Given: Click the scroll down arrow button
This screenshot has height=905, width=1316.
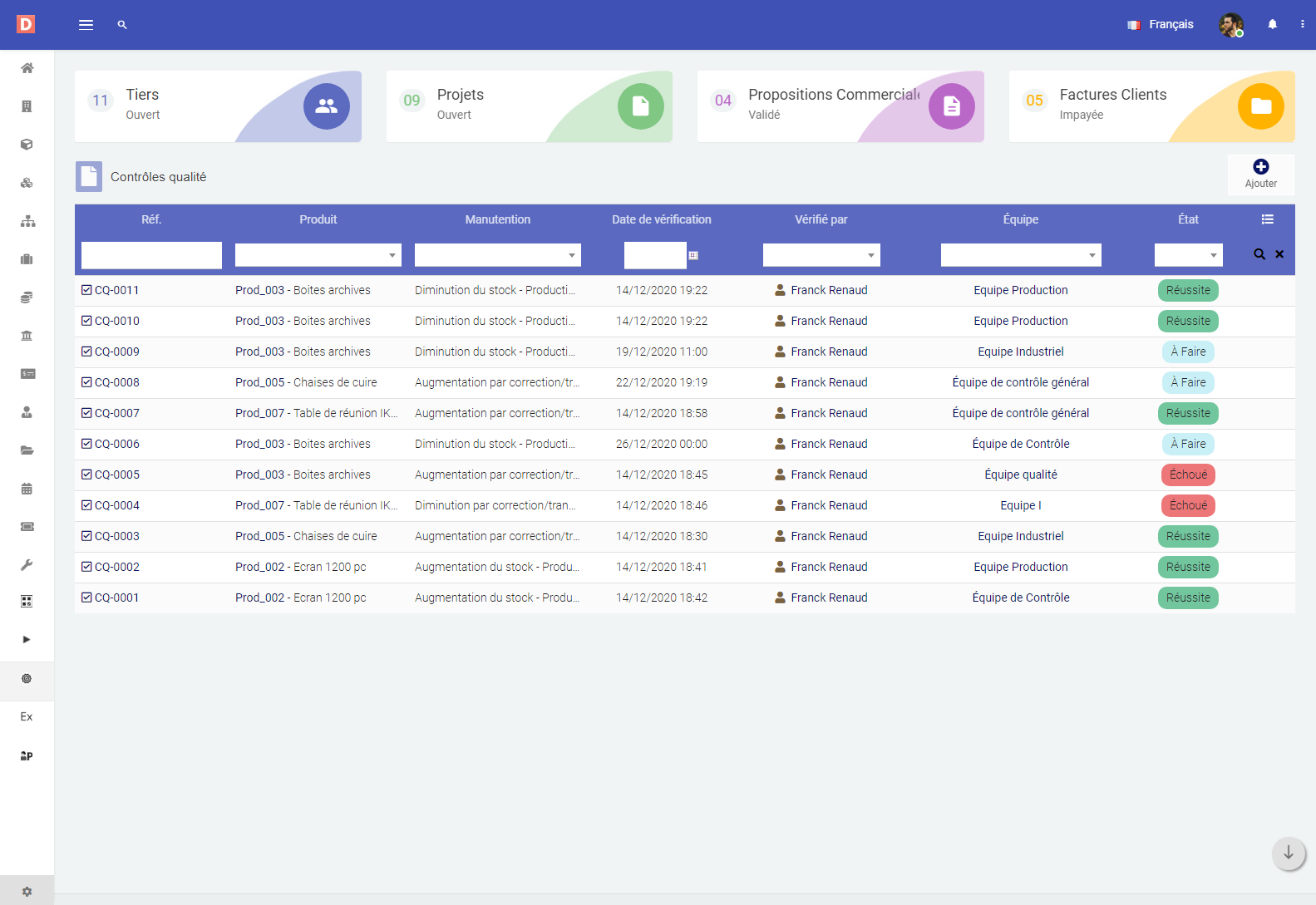Looking at the screenshot, I should [1288, 853].
